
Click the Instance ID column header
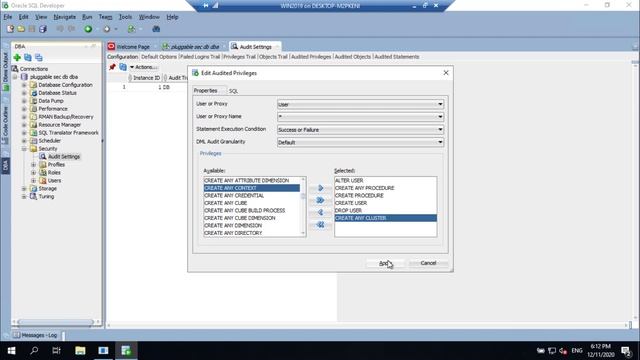pyautogui.click(x=146, y=78)
